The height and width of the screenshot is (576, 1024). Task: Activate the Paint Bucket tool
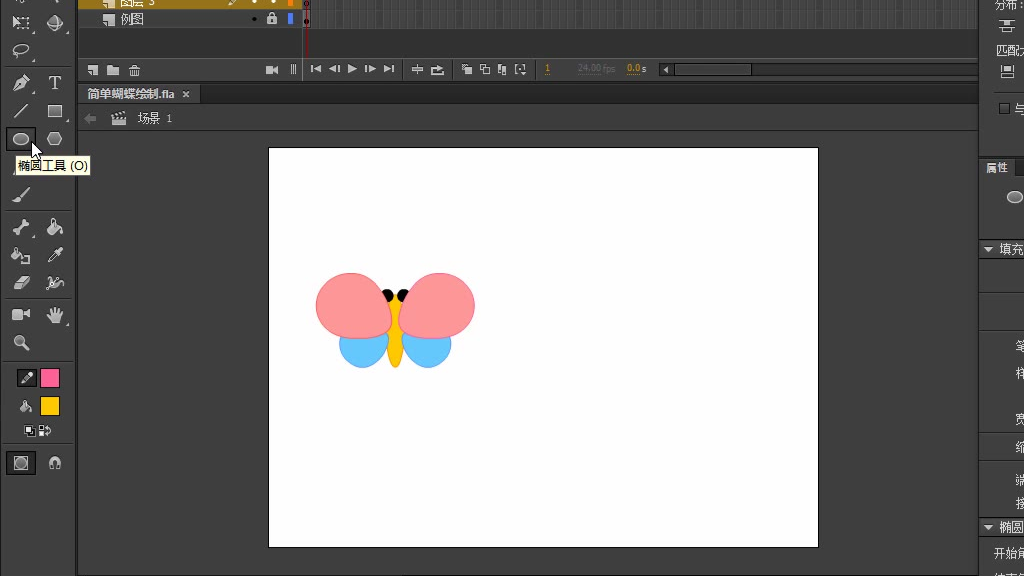[x=55, y=228]
